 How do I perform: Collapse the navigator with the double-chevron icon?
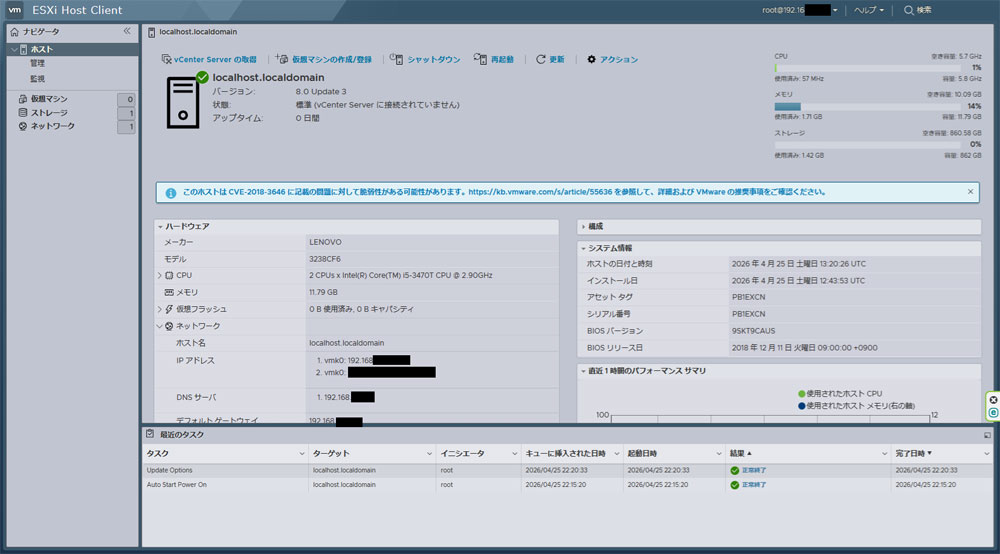pos(127,31)
